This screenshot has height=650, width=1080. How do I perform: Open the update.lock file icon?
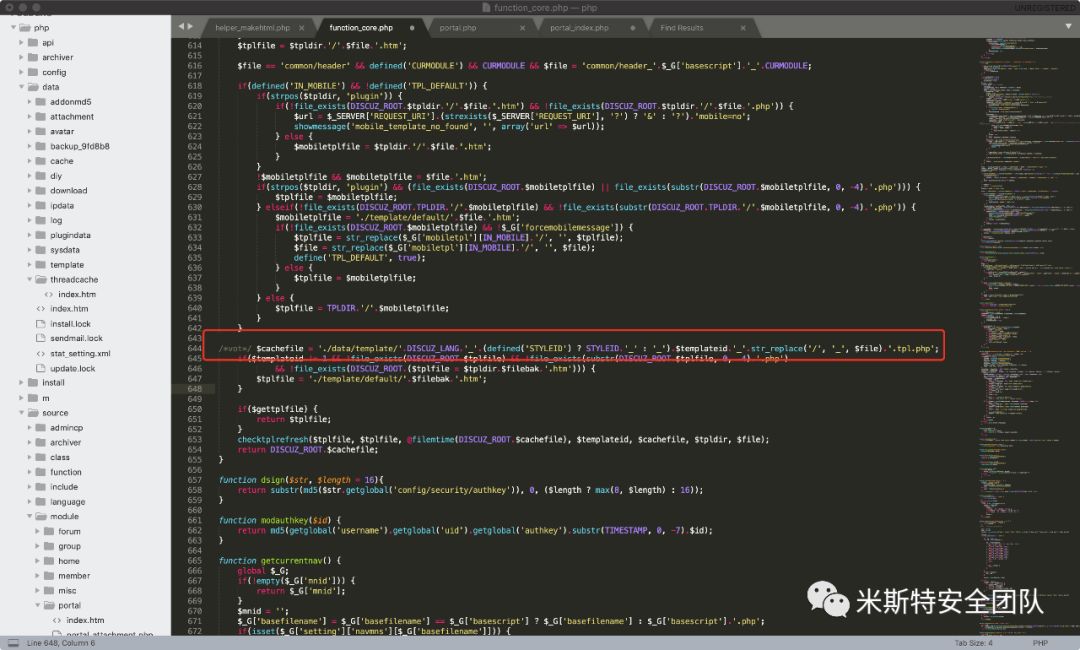pos(41,368)
